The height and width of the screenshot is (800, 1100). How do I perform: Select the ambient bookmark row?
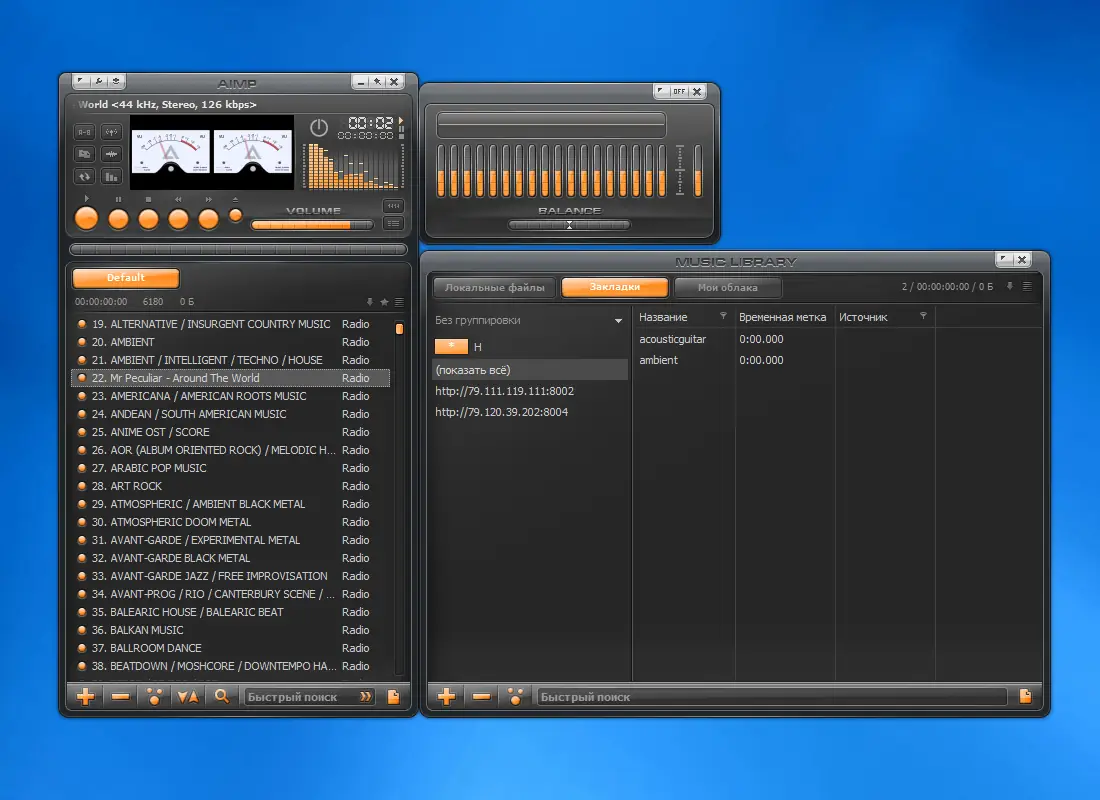click(838, 360)
